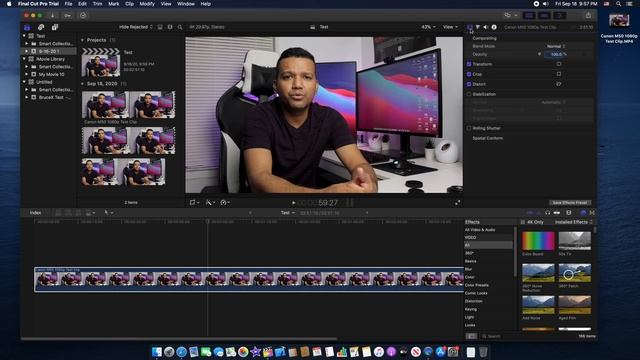Screen dimensions: 640x360
Task: Open the retiming speedometer menu
Action: (225, 202)
